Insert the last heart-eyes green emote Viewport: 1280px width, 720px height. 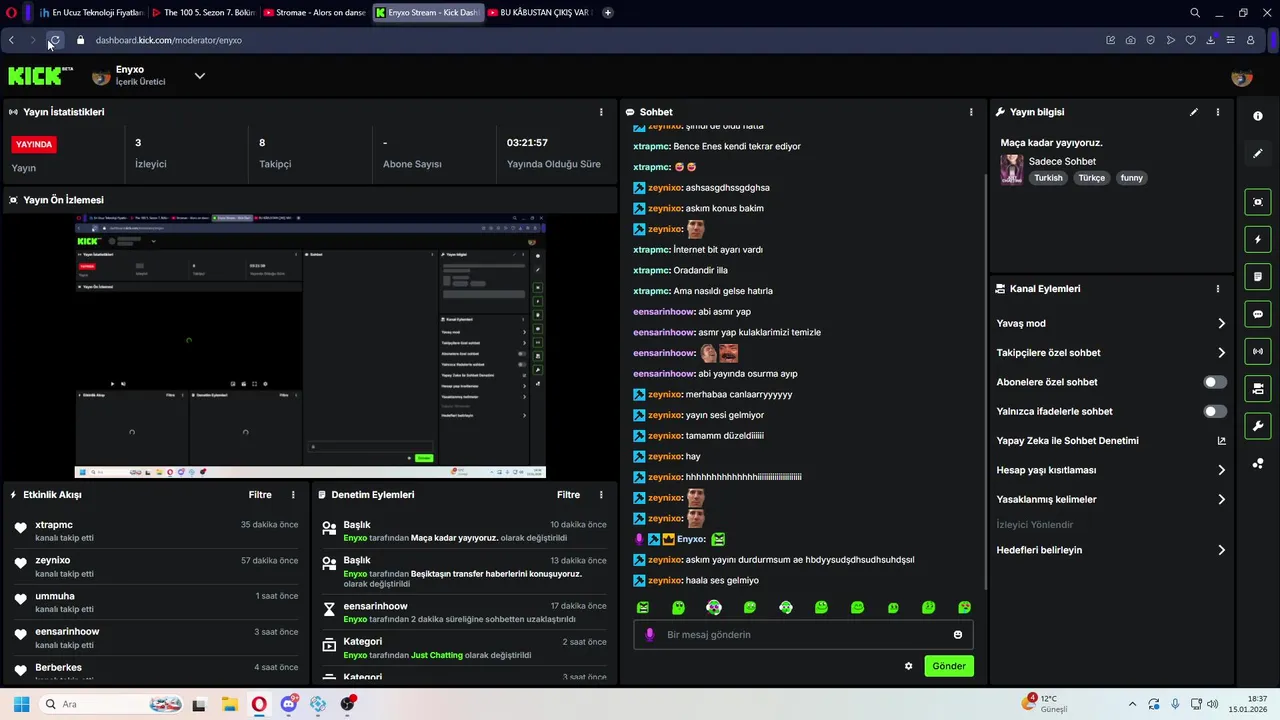pos(965,607)
